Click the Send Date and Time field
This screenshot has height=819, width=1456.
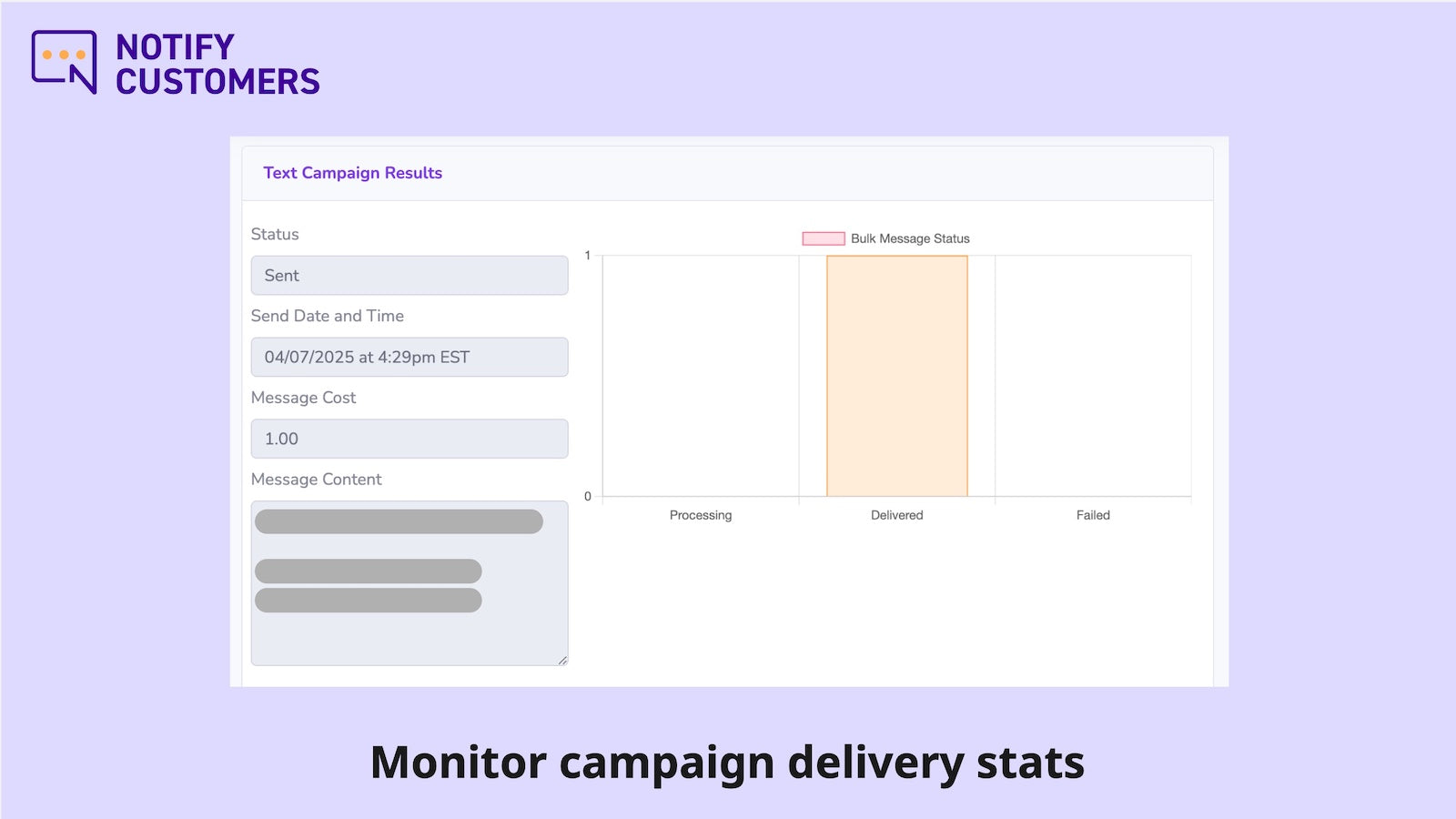coord(409,357)
